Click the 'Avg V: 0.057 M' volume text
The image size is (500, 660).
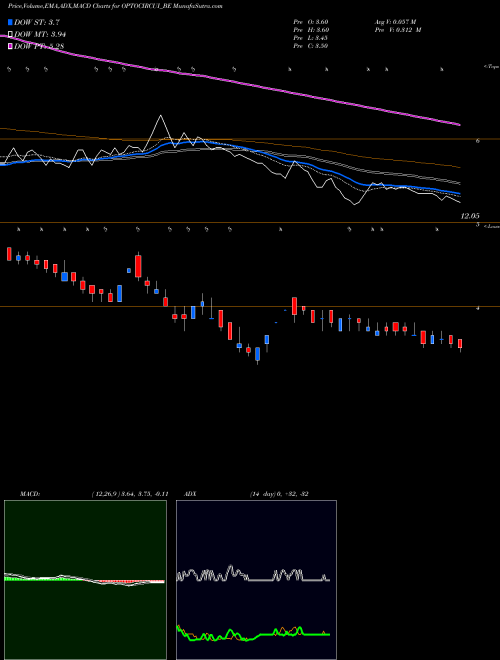click(396, 21)
